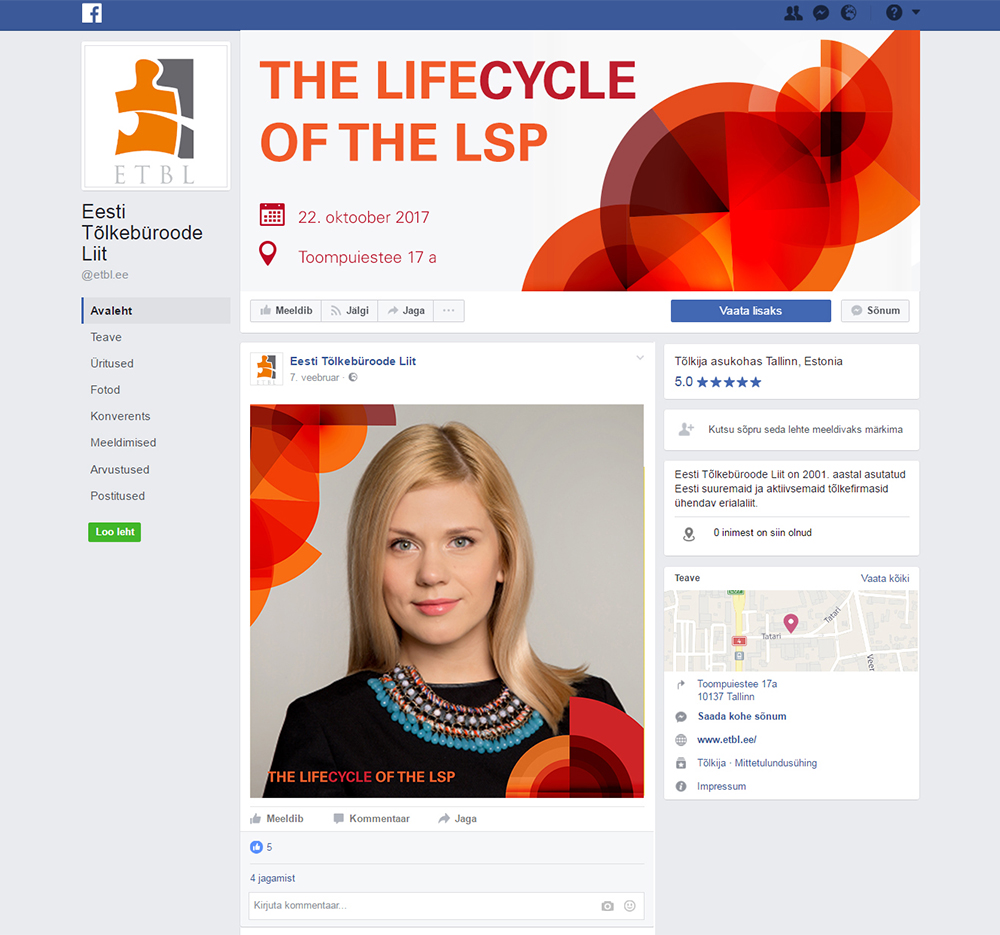Click the Vaata lisaks button

[x=751, y=311]
